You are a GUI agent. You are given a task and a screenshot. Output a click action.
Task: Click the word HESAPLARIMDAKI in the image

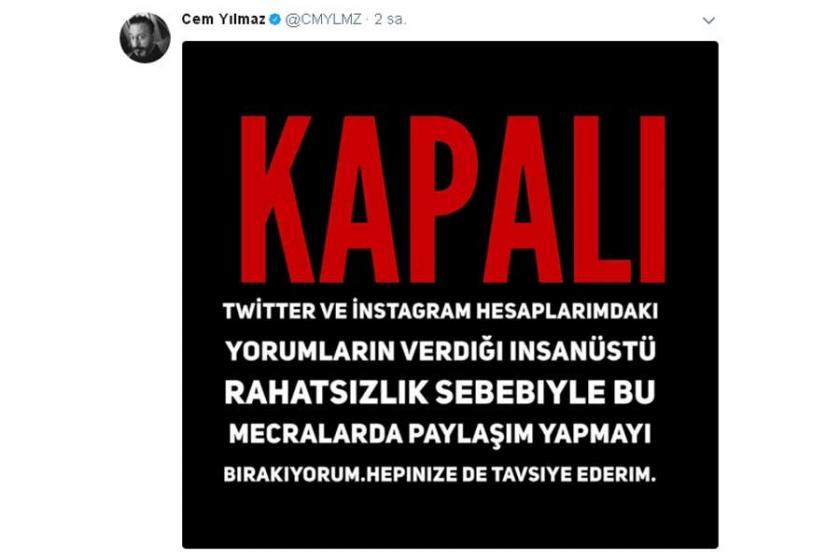567,311
